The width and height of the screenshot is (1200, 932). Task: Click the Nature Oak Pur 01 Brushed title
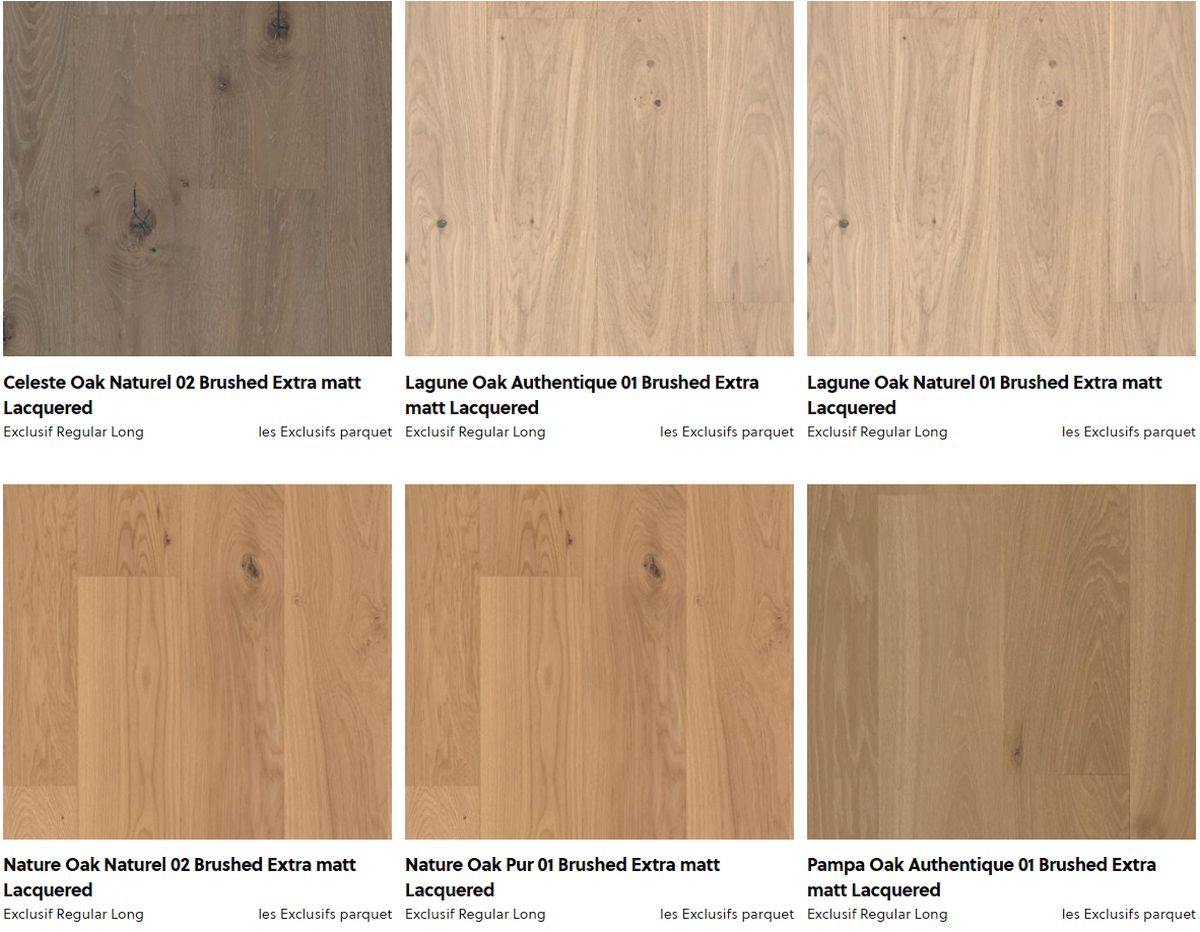(563, 877)
